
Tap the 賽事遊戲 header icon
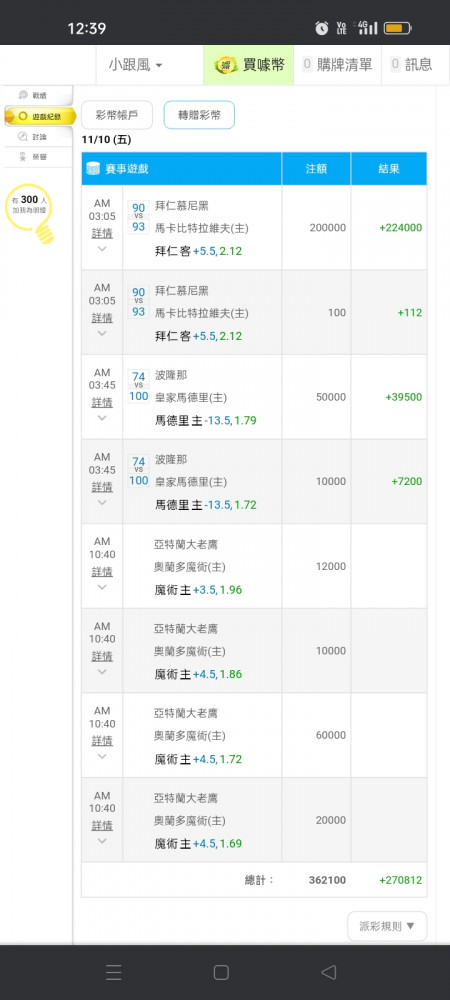(x=93, y=169)
